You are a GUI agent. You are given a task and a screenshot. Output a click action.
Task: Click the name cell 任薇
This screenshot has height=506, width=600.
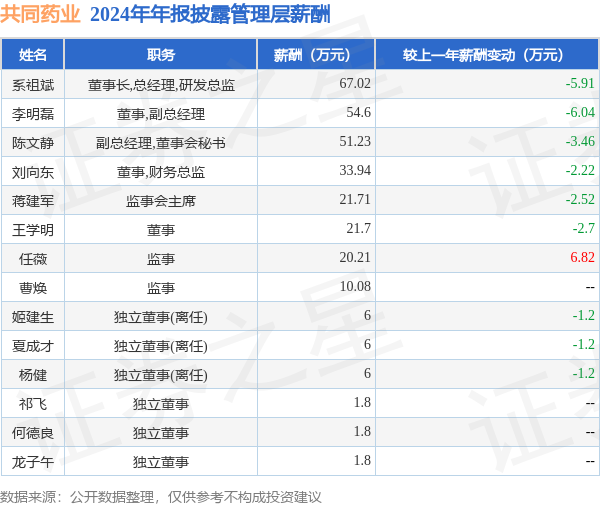coord(33,259)
